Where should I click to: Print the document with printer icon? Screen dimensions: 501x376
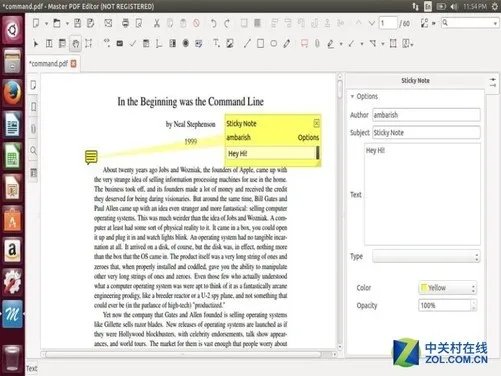point(125,23)
